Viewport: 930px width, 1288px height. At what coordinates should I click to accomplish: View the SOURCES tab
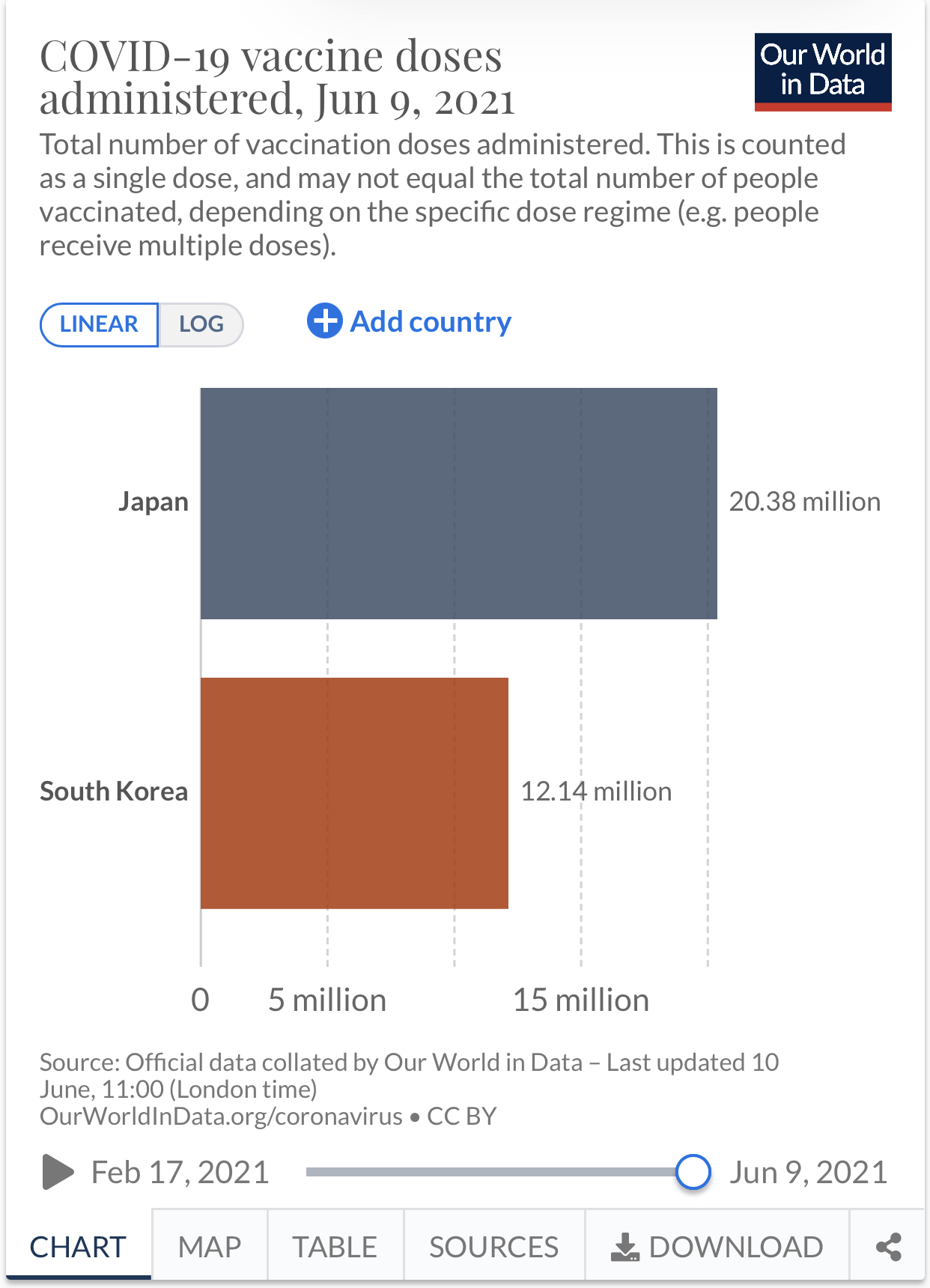click(493, 1247)
